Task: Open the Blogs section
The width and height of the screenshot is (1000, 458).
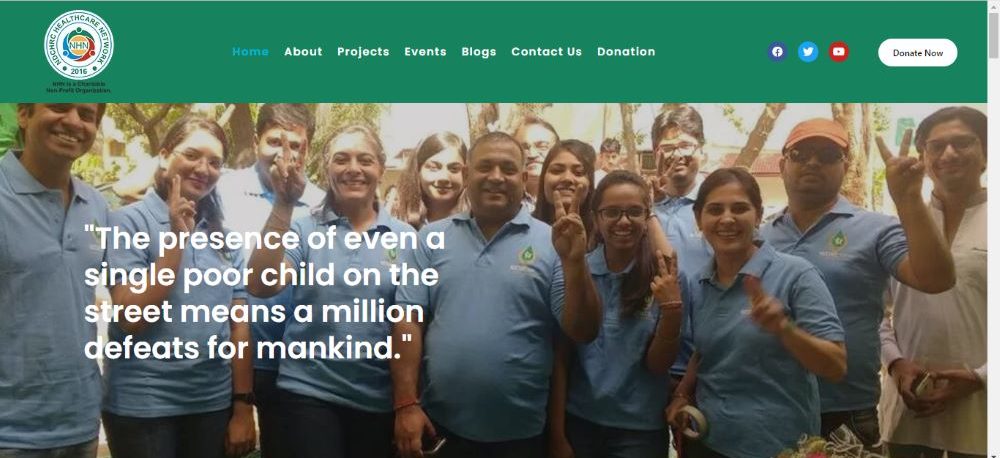Action: pos(478,52)
